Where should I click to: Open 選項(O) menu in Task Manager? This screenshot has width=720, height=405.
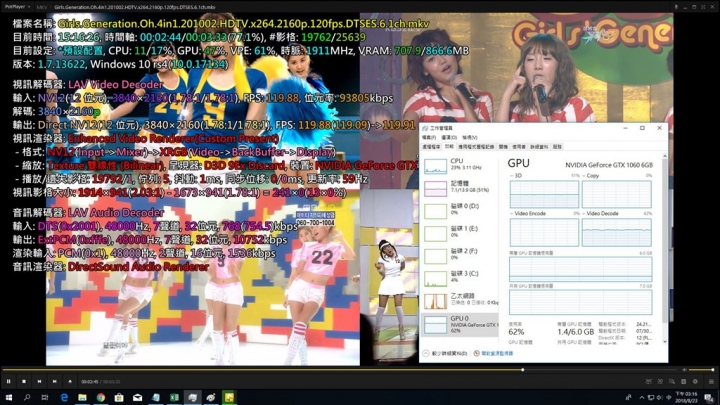click(x=449, y=137)
